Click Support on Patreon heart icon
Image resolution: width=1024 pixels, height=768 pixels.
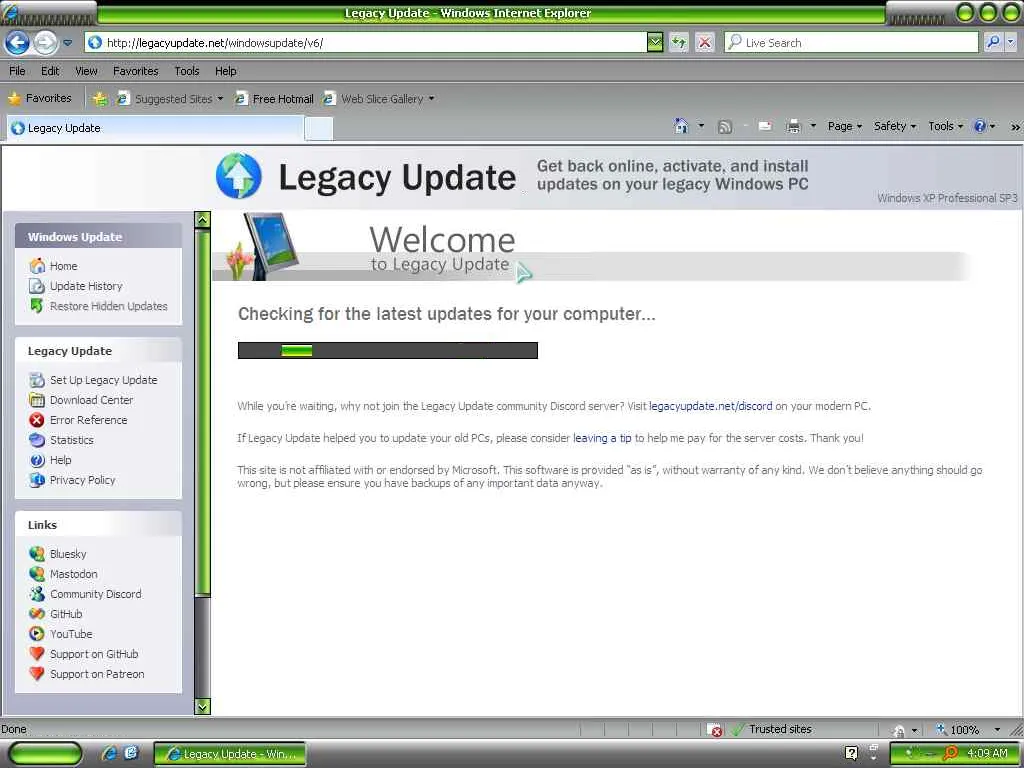[x=37, y=674]
